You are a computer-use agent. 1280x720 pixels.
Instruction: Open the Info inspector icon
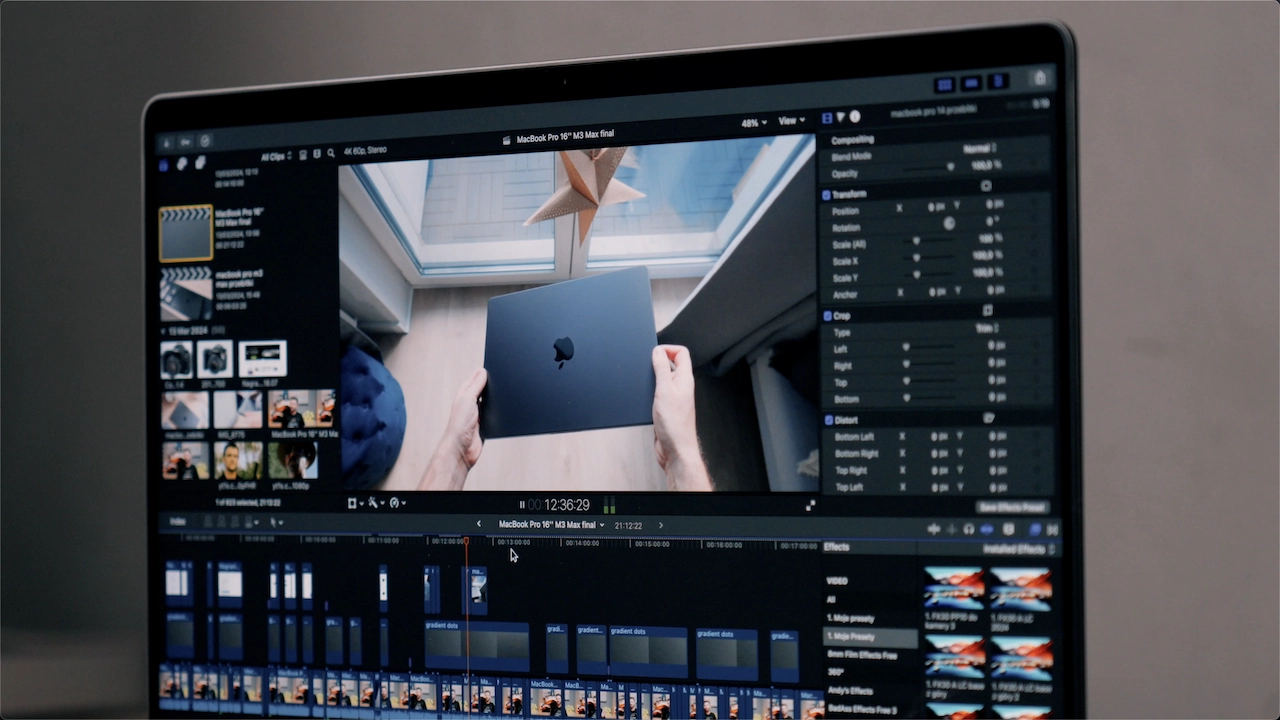point(855,116)
